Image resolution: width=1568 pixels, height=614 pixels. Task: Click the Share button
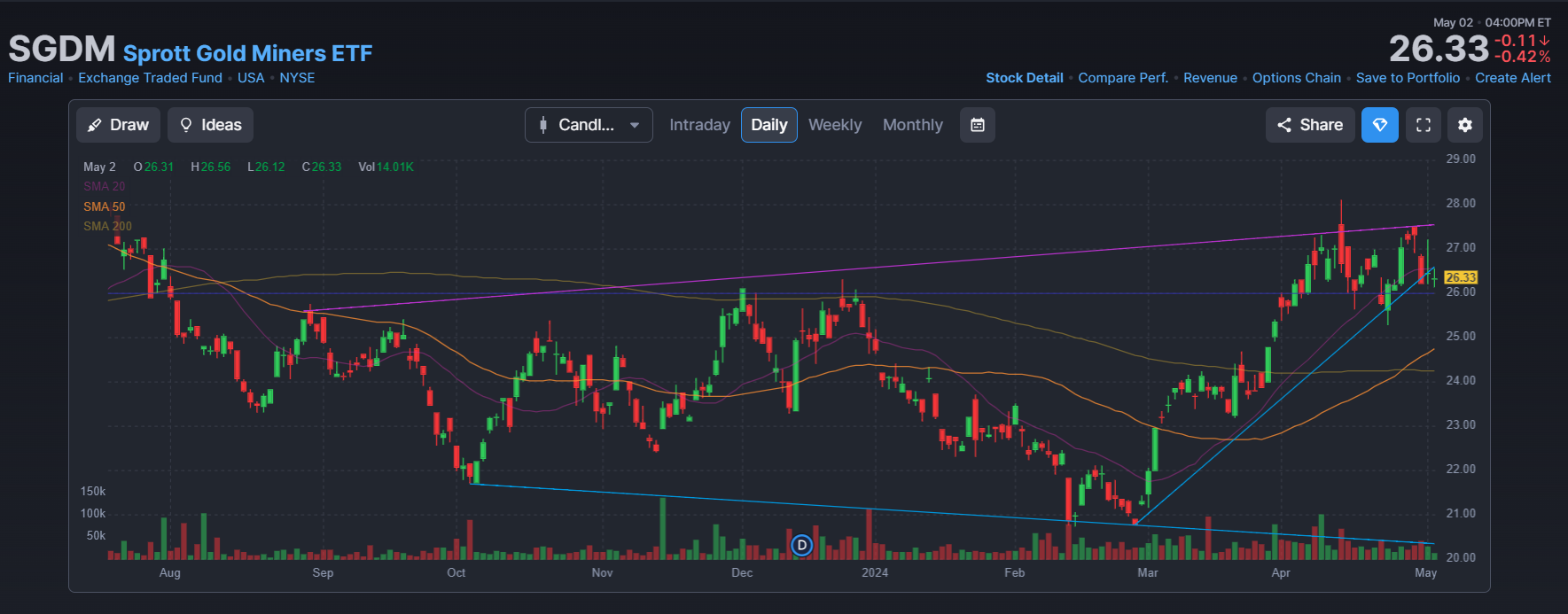click(1310, 125)
